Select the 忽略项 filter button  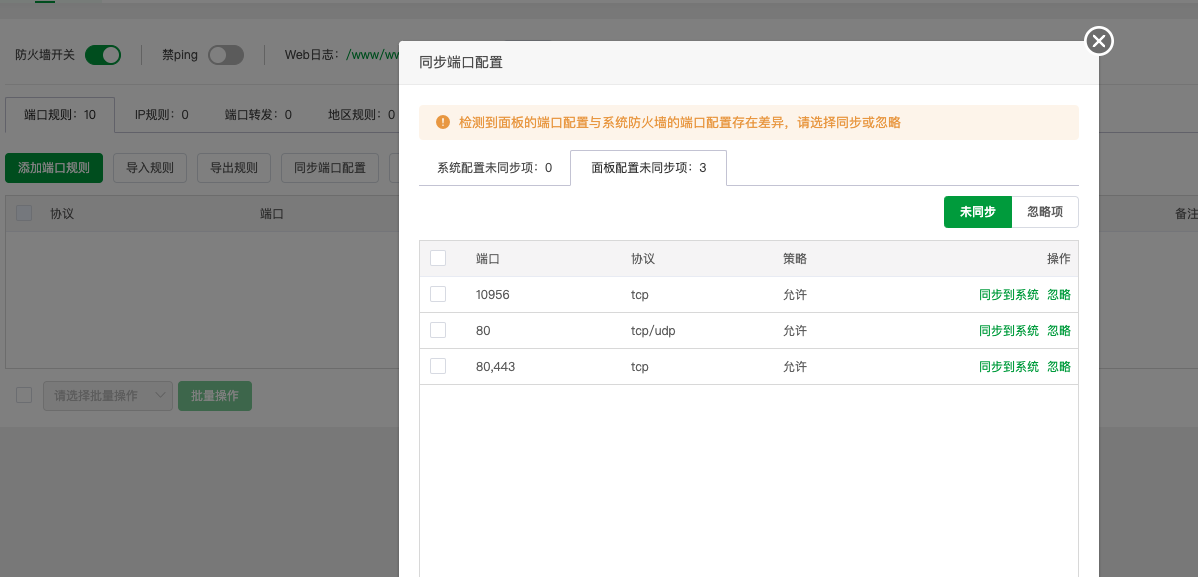(1045, 212)
